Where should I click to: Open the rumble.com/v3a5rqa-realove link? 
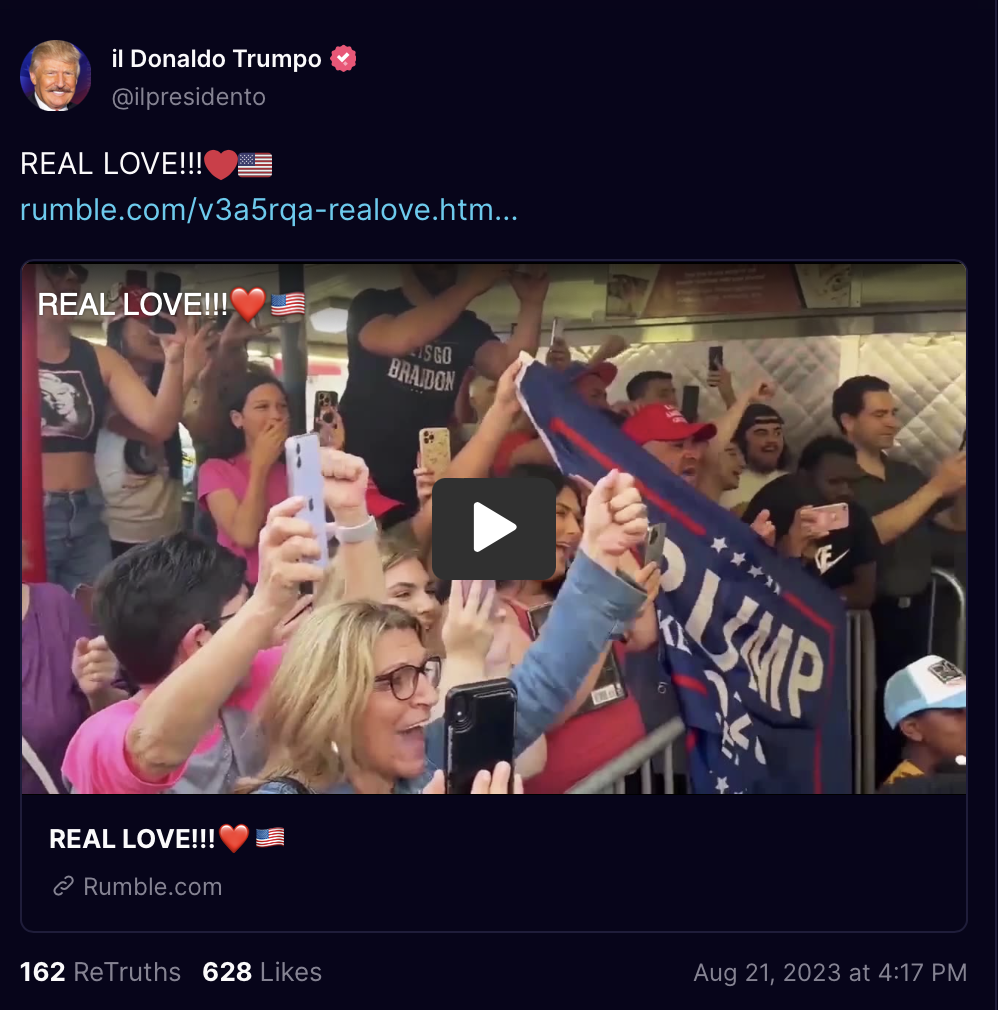[x=269, y=210]
